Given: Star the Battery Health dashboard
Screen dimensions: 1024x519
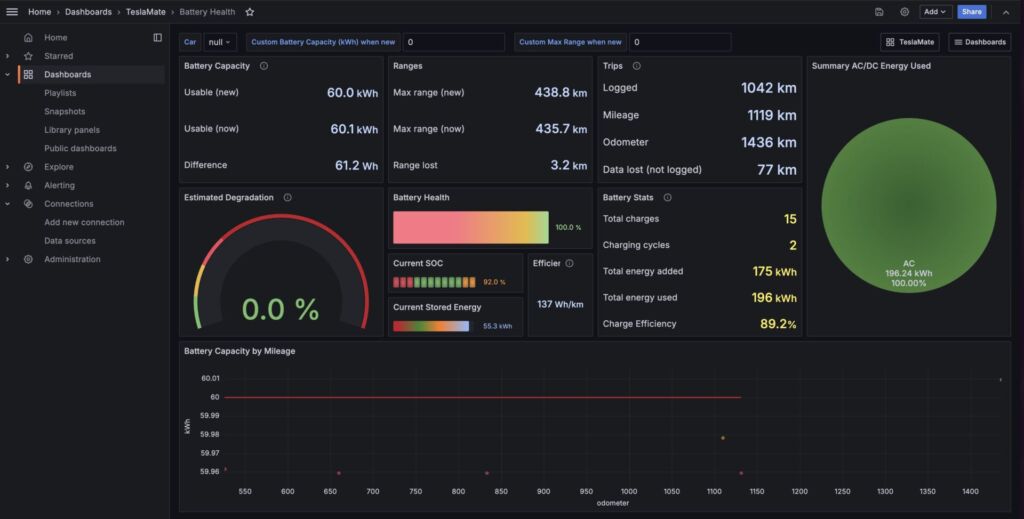Looking at the screenshot, I should (250, 12).
